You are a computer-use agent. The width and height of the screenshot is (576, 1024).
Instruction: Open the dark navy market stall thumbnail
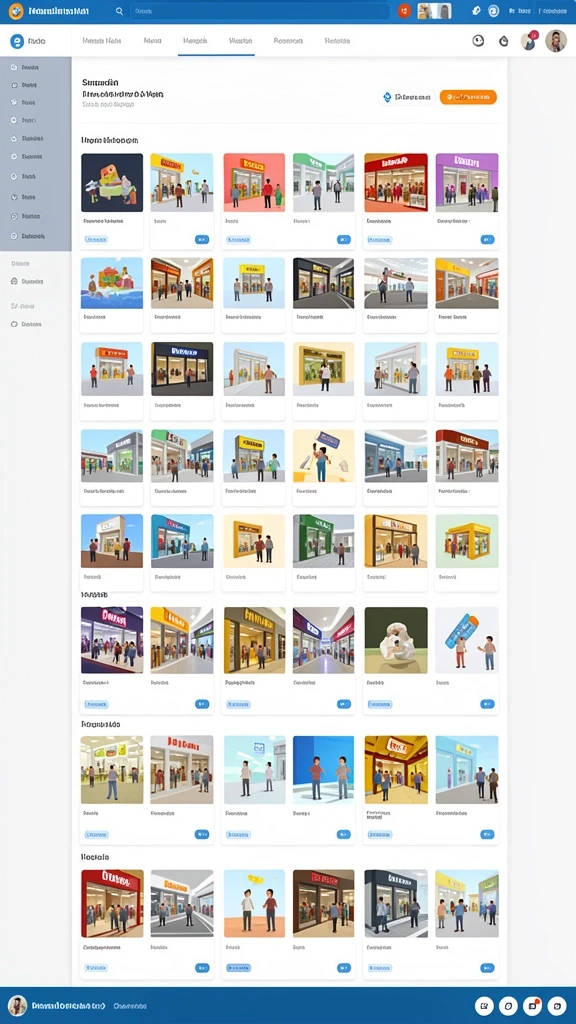[112, 182]
